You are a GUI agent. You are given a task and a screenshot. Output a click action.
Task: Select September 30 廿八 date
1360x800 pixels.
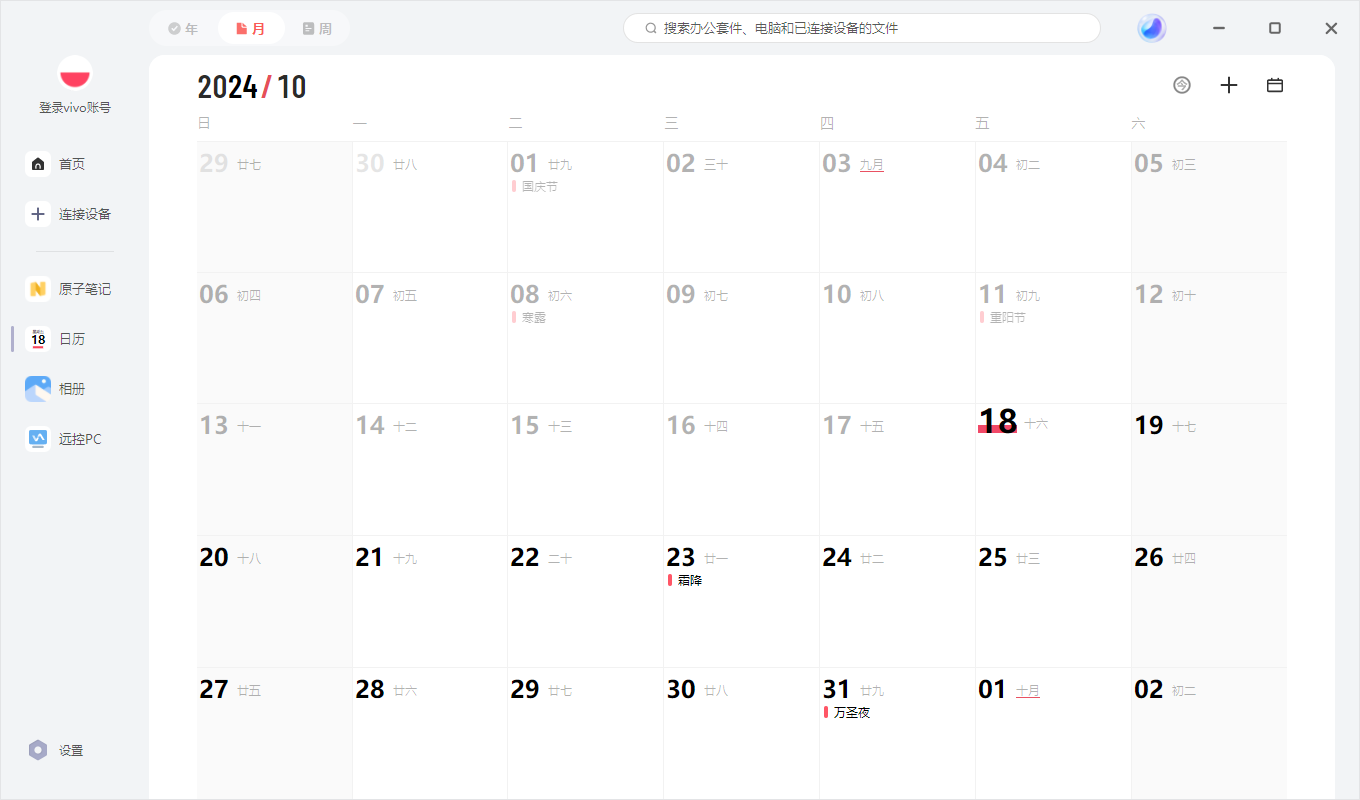pyautogui.click(x=430, y=207)
